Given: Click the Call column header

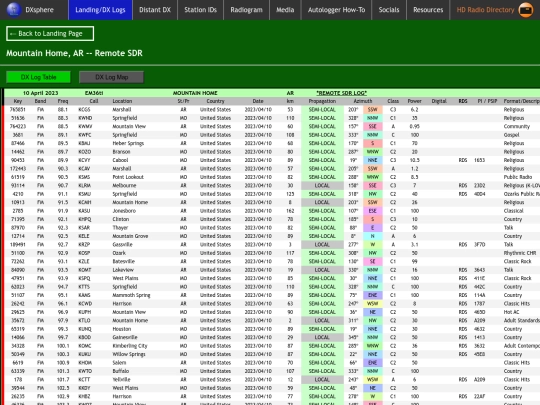Looking at the screenshot, I should click(x=94, y=101).
